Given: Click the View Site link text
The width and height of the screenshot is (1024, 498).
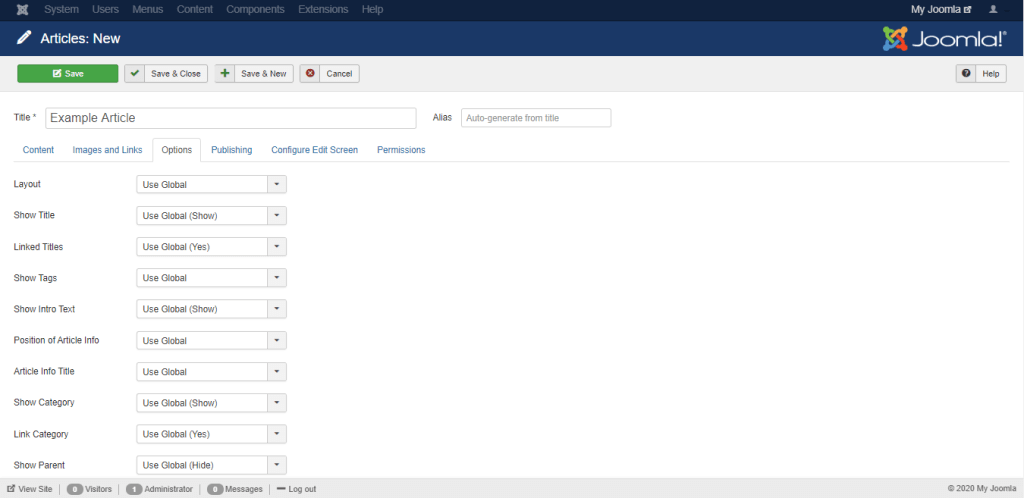Looking at the screenshot, I should click(35, 489).
